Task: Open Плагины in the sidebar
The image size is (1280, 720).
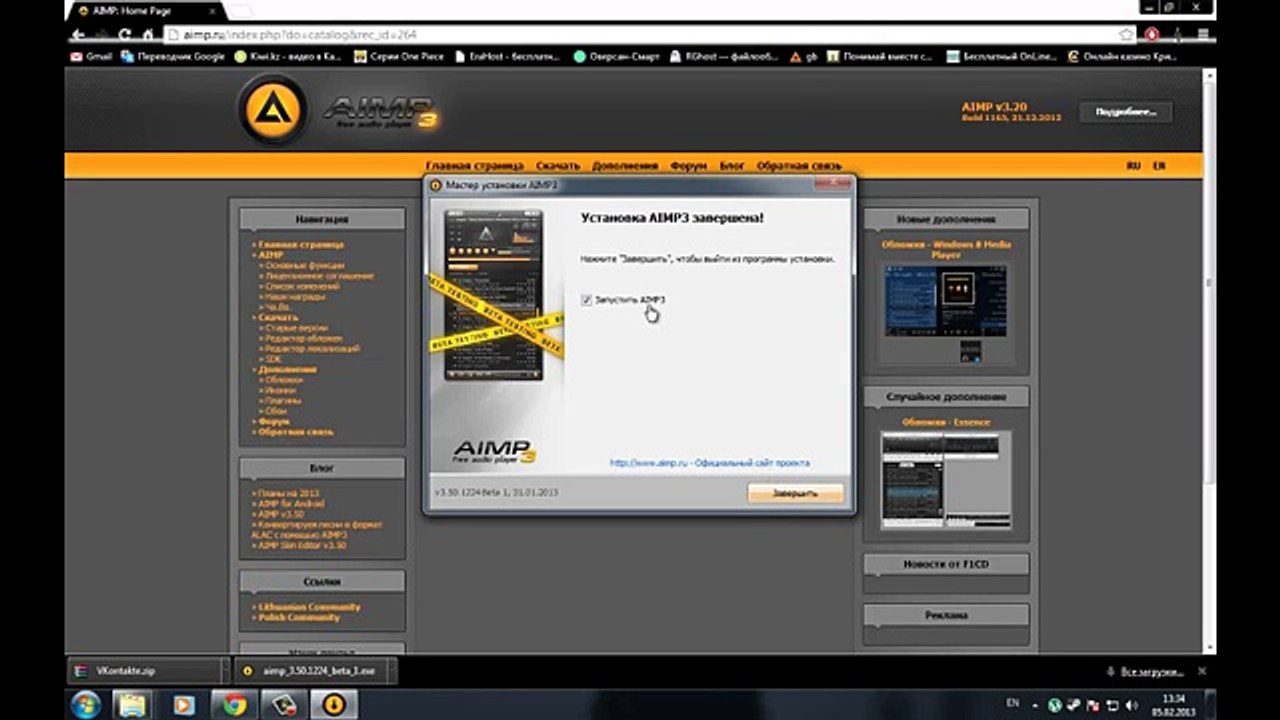Action: coord(281,401)
